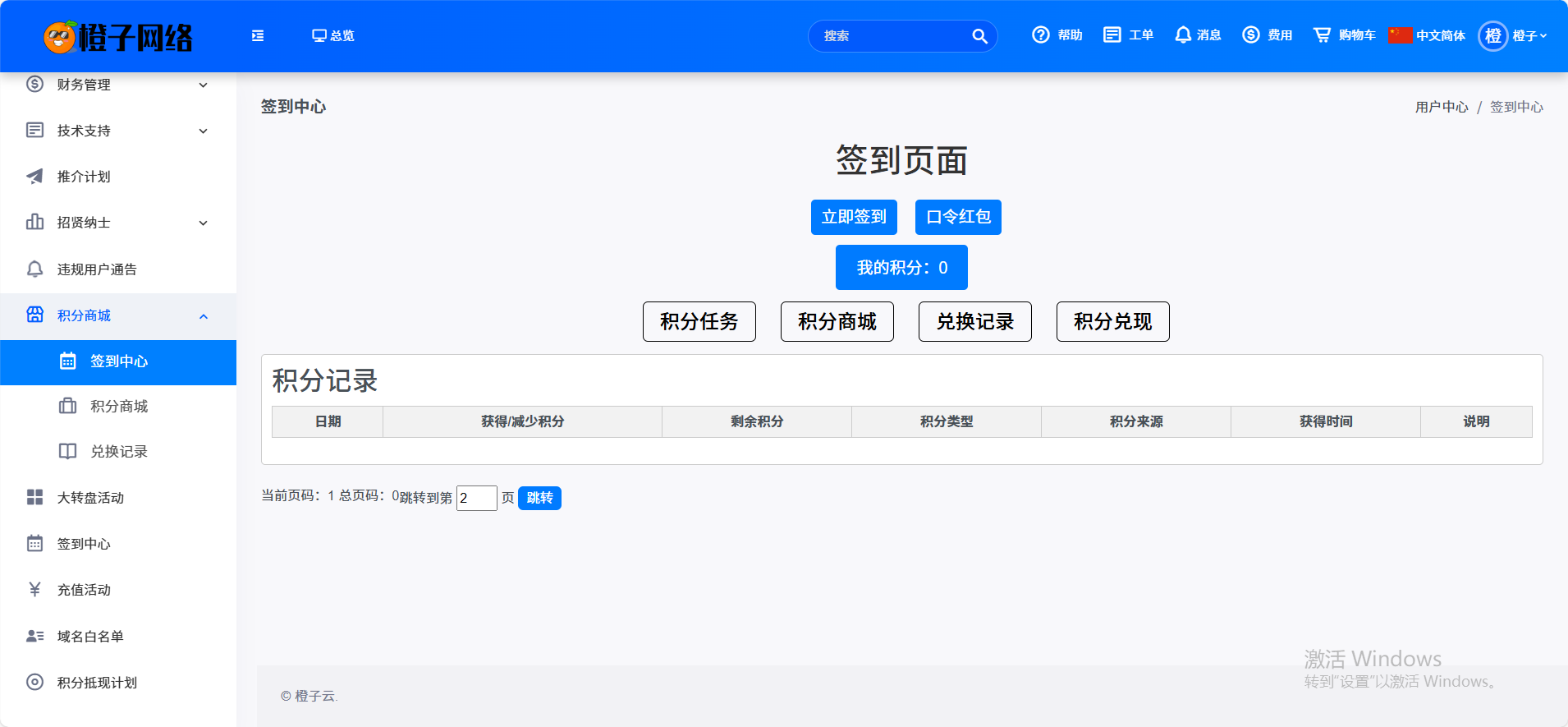
Task: Expand the 技术支持 chevron
Action: tap(204, 131)
